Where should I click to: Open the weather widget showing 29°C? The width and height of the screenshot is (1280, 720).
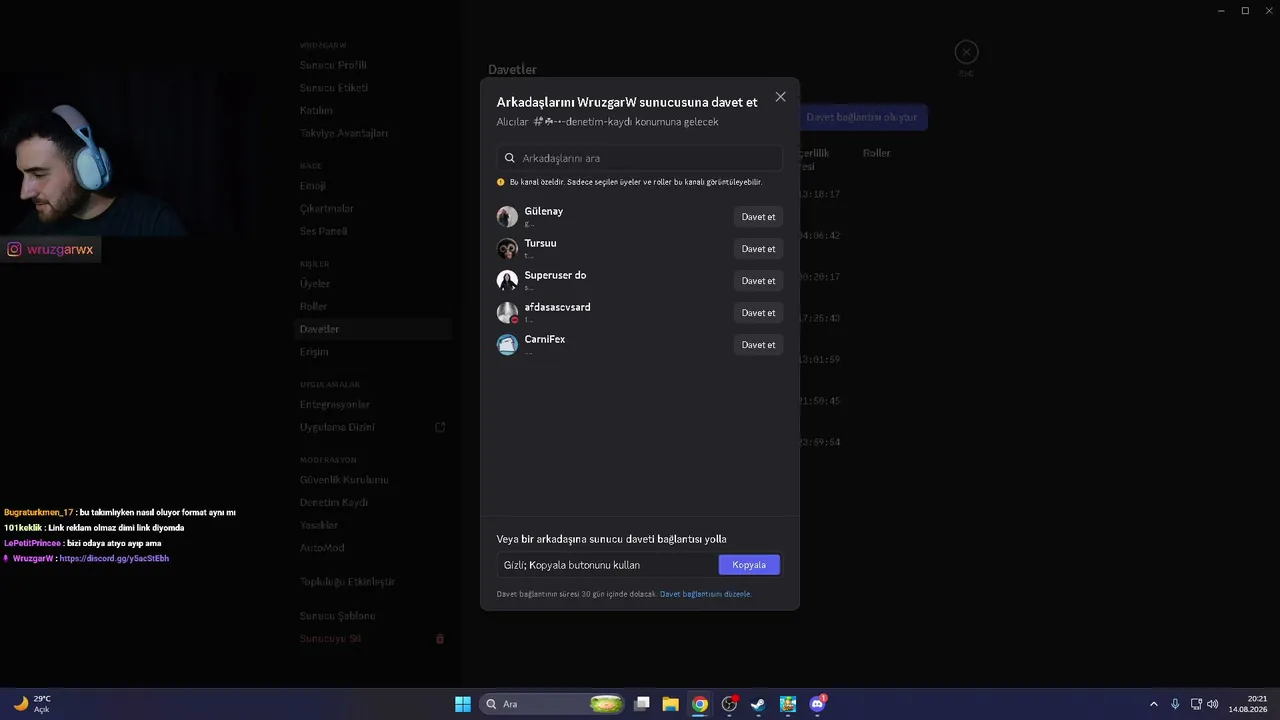click(31, 704)
